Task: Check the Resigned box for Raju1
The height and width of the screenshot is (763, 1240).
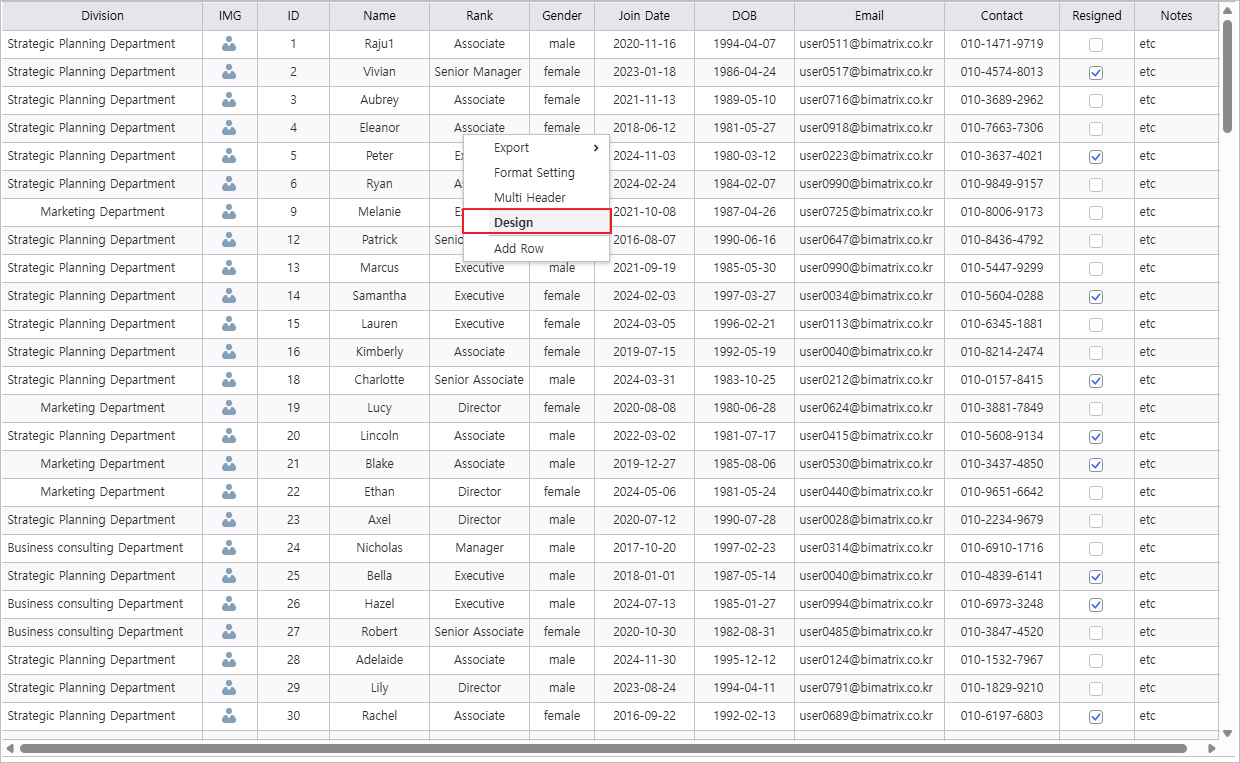Action: point(1096,45)
